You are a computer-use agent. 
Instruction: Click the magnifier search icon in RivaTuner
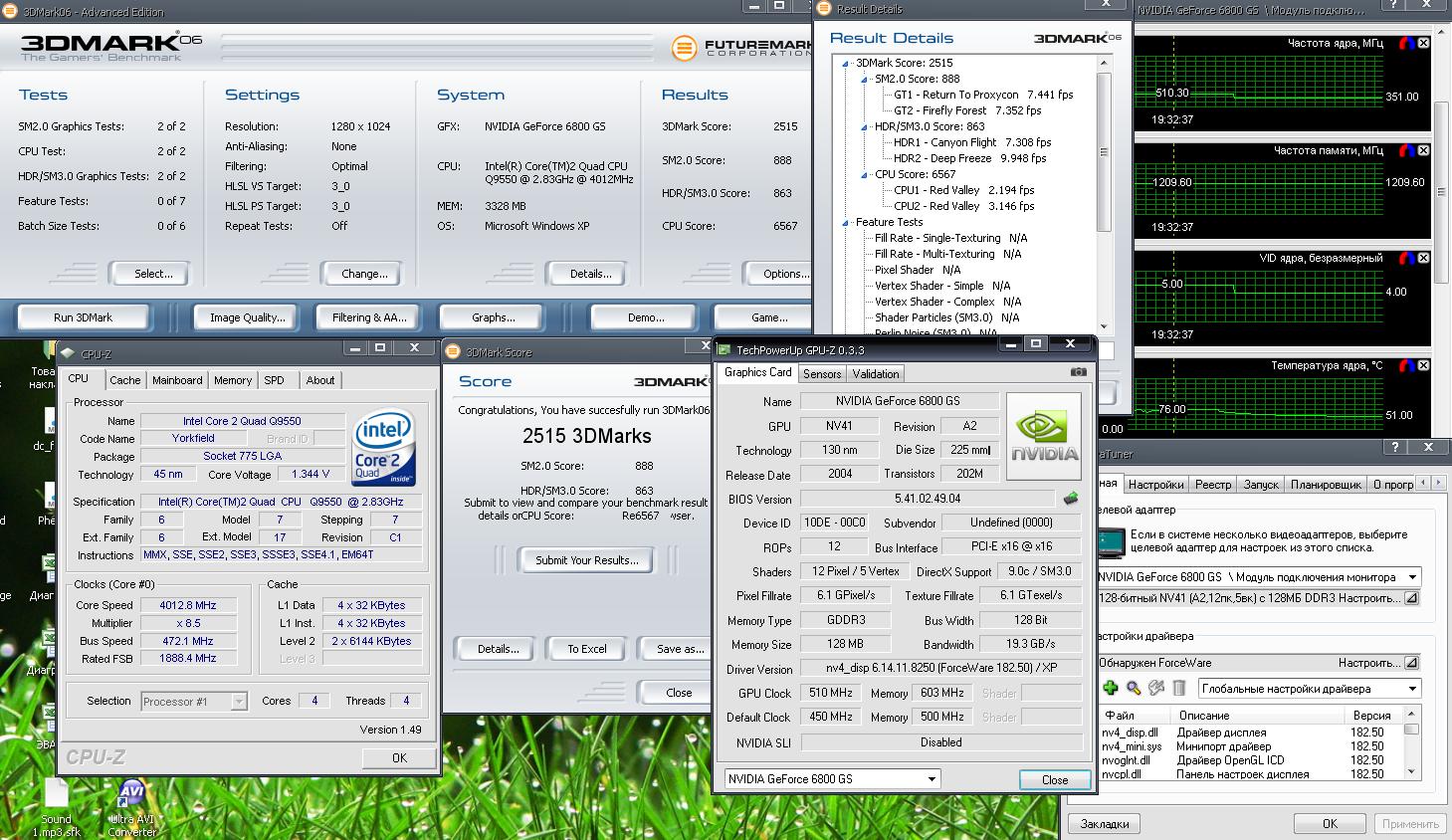pos(1134,688)
